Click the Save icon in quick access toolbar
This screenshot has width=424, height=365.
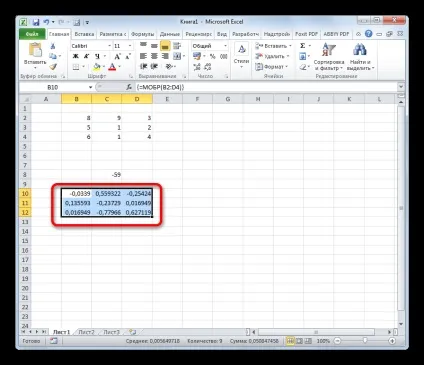tap(36, 22)
